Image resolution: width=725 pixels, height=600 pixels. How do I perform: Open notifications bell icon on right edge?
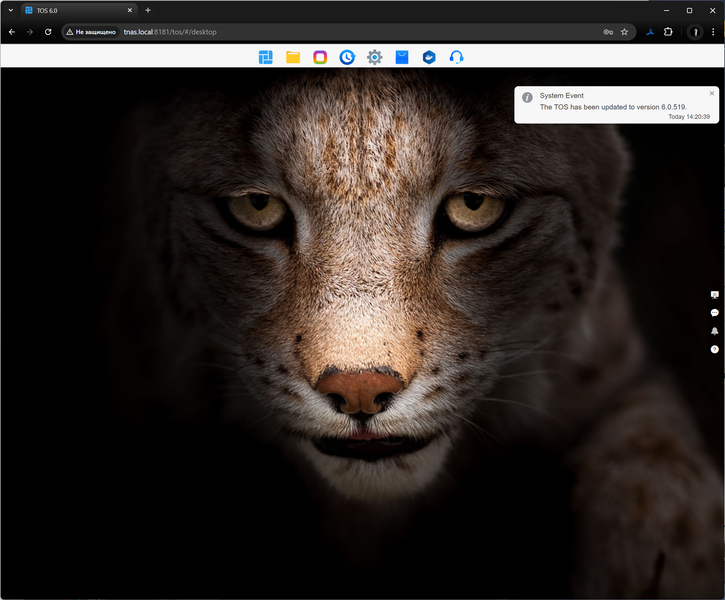coord(714,331)
